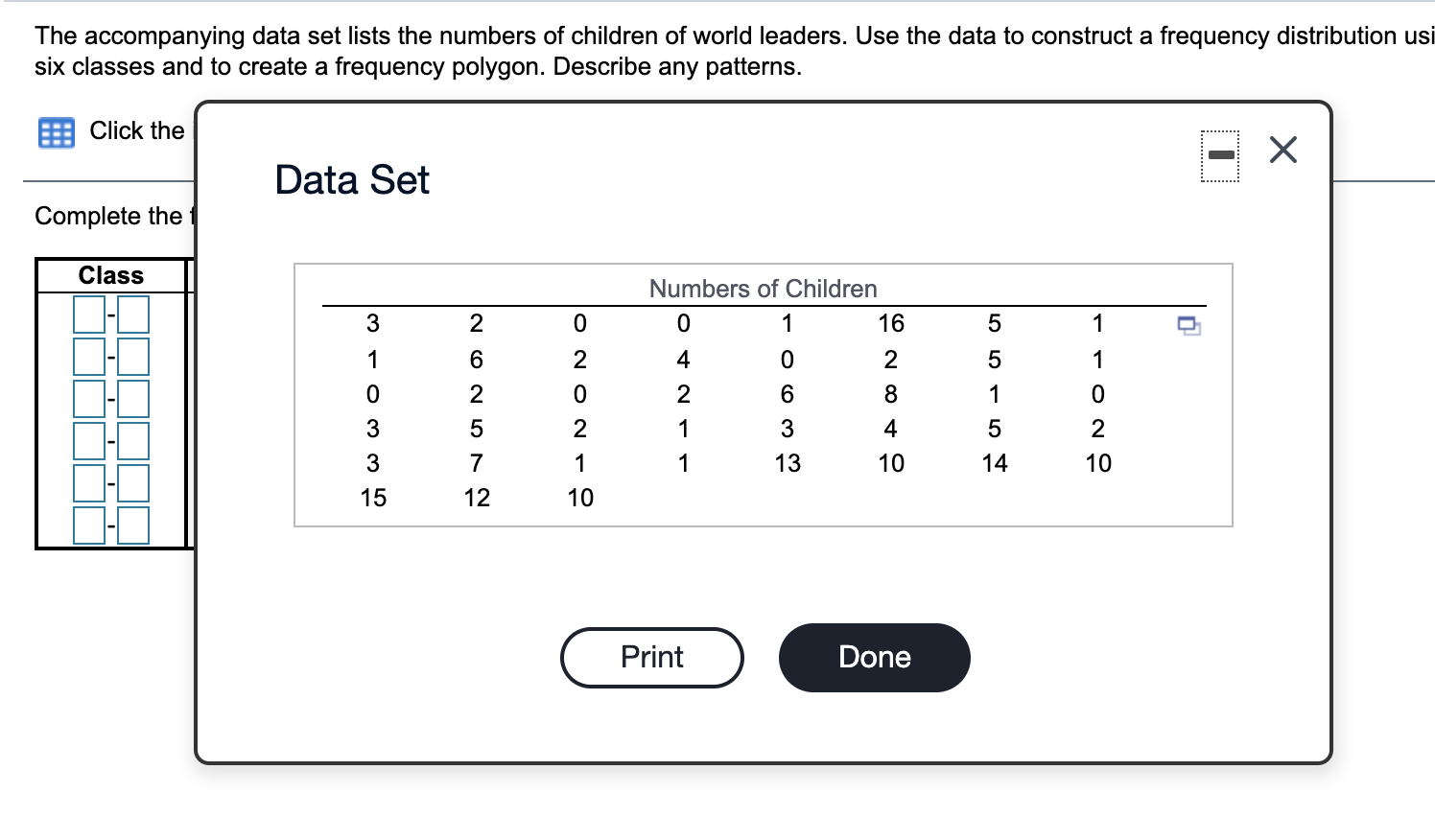The width and height of the screenshot is (1435, 840).
Task: Click first class upper limit input box
Action: 134,315
